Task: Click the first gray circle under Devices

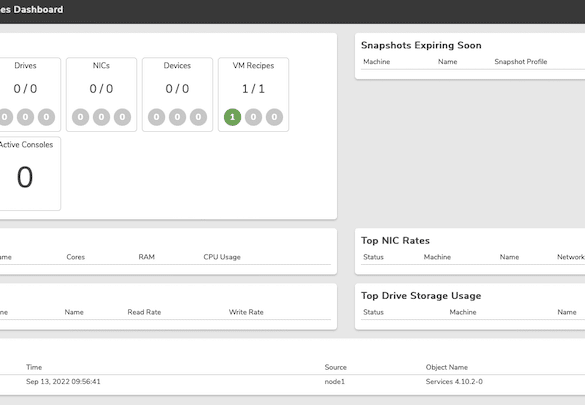Action: point(156,117)
